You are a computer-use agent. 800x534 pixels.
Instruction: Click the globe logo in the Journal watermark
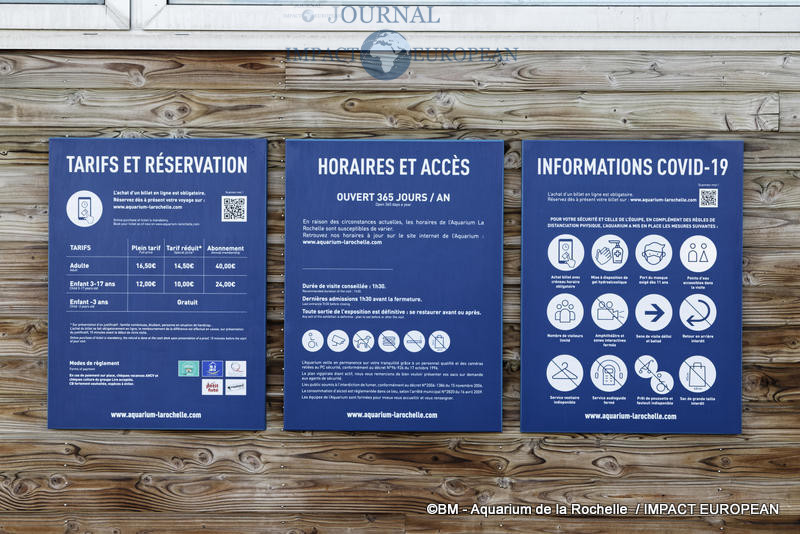385,54
